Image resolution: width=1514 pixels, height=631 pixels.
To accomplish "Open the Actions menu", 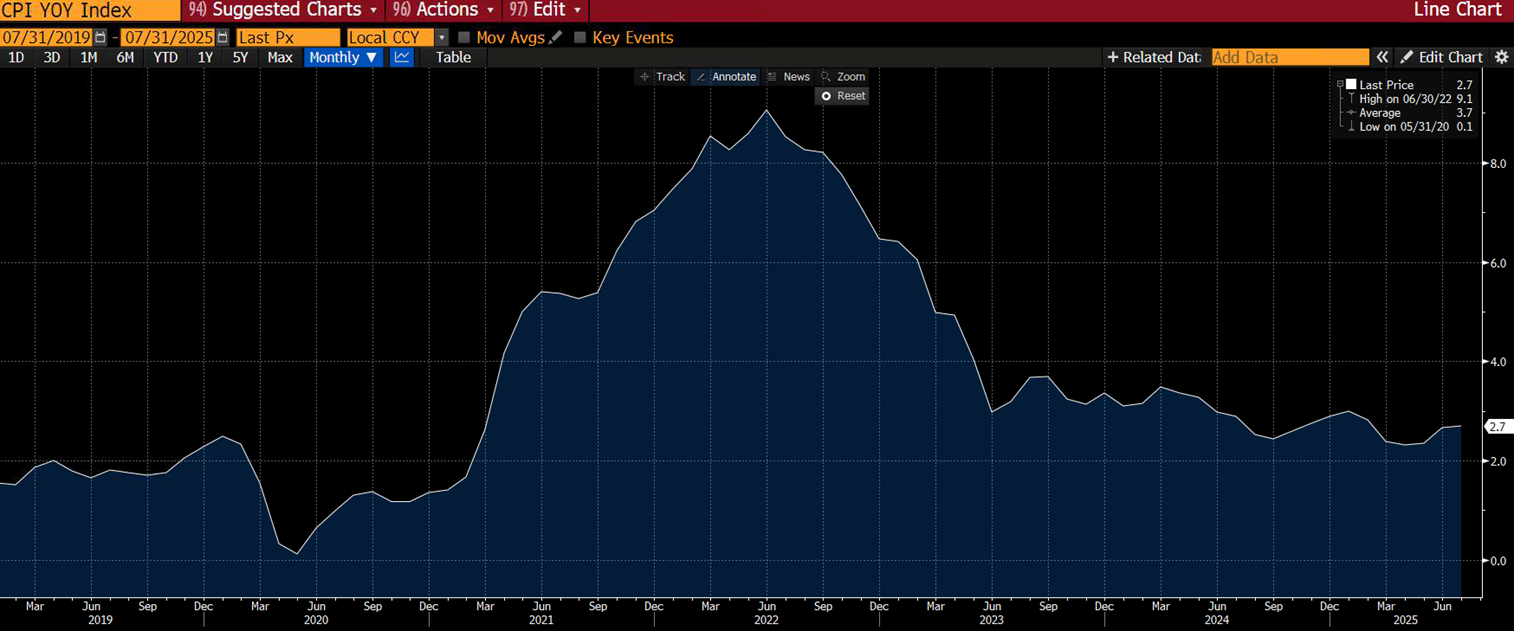I will (x=446, y=10).
